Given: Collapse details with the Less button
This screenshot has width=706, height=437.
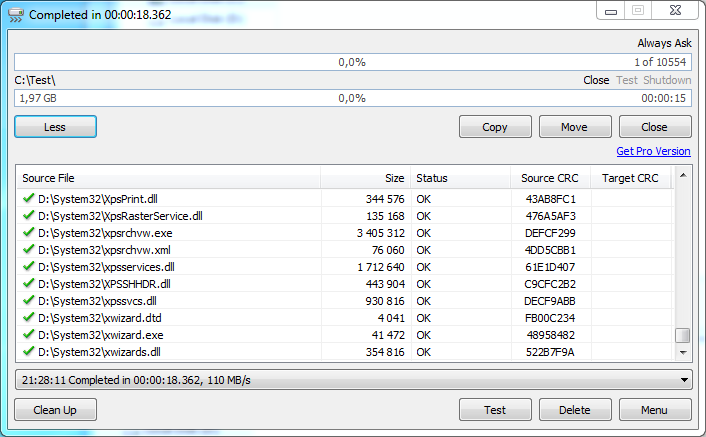Looking at the screenshot, I should [x=55, y=127].
